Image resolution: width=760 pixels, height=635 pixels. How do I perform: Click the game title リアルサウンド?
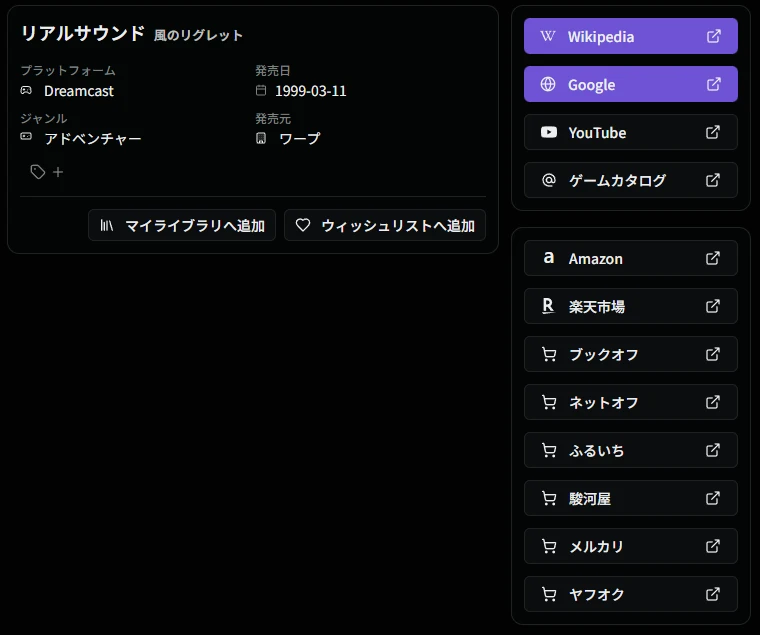[83, 33]
